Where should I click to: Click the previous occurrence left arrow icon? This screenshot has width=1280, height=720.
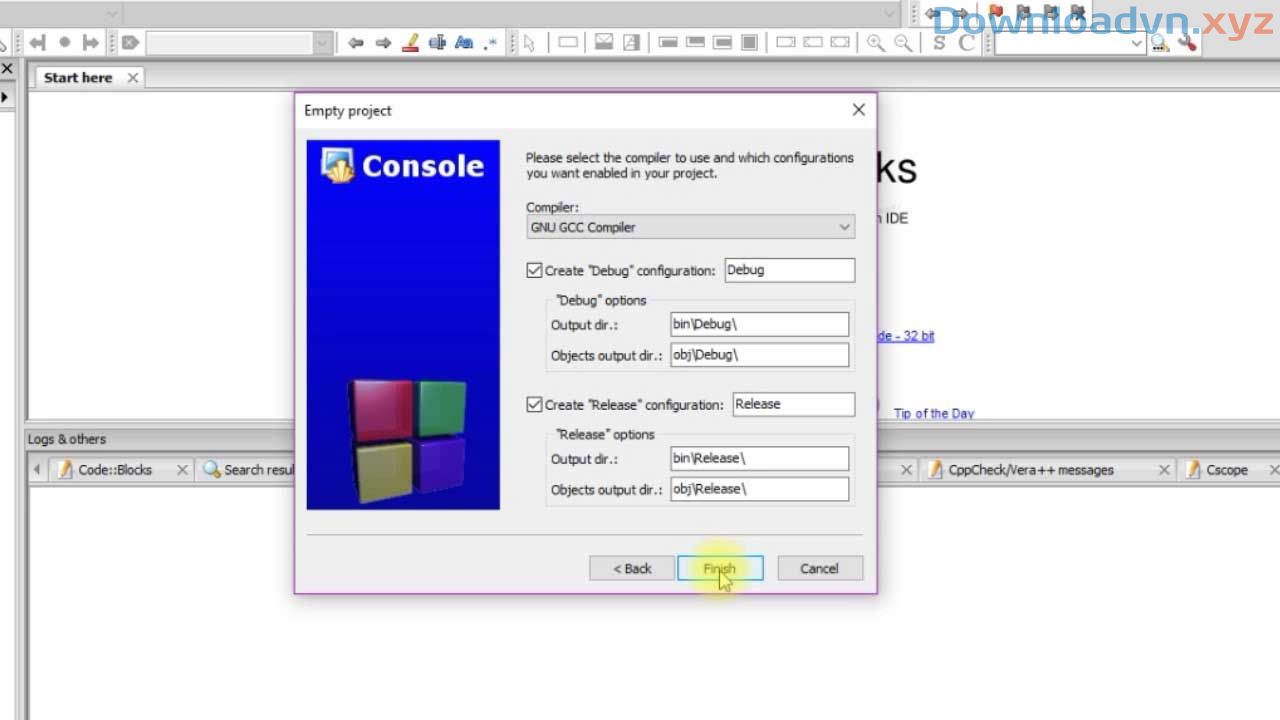[355, 43]
